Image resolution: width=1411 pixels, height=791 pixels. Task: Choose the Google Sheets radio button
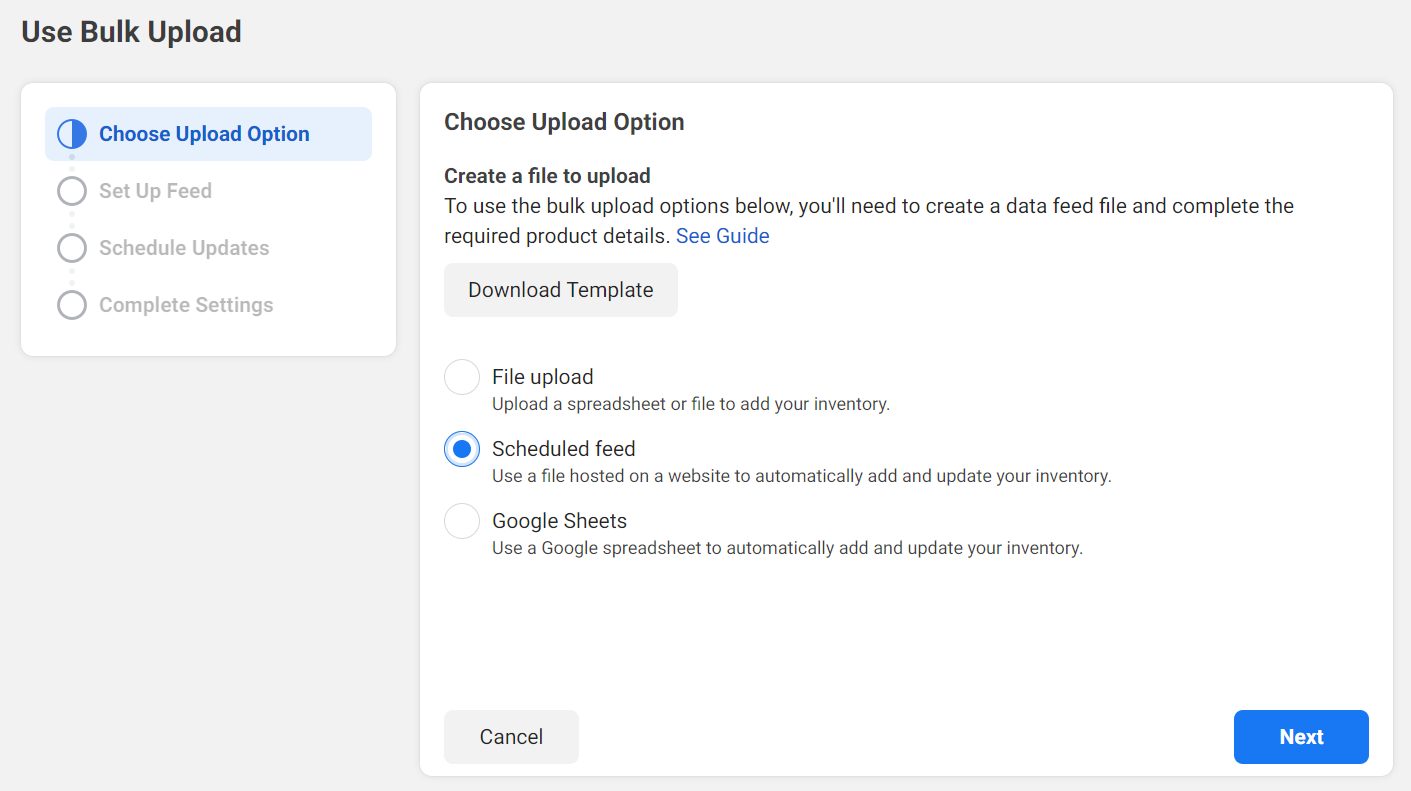tap(462, 521)
